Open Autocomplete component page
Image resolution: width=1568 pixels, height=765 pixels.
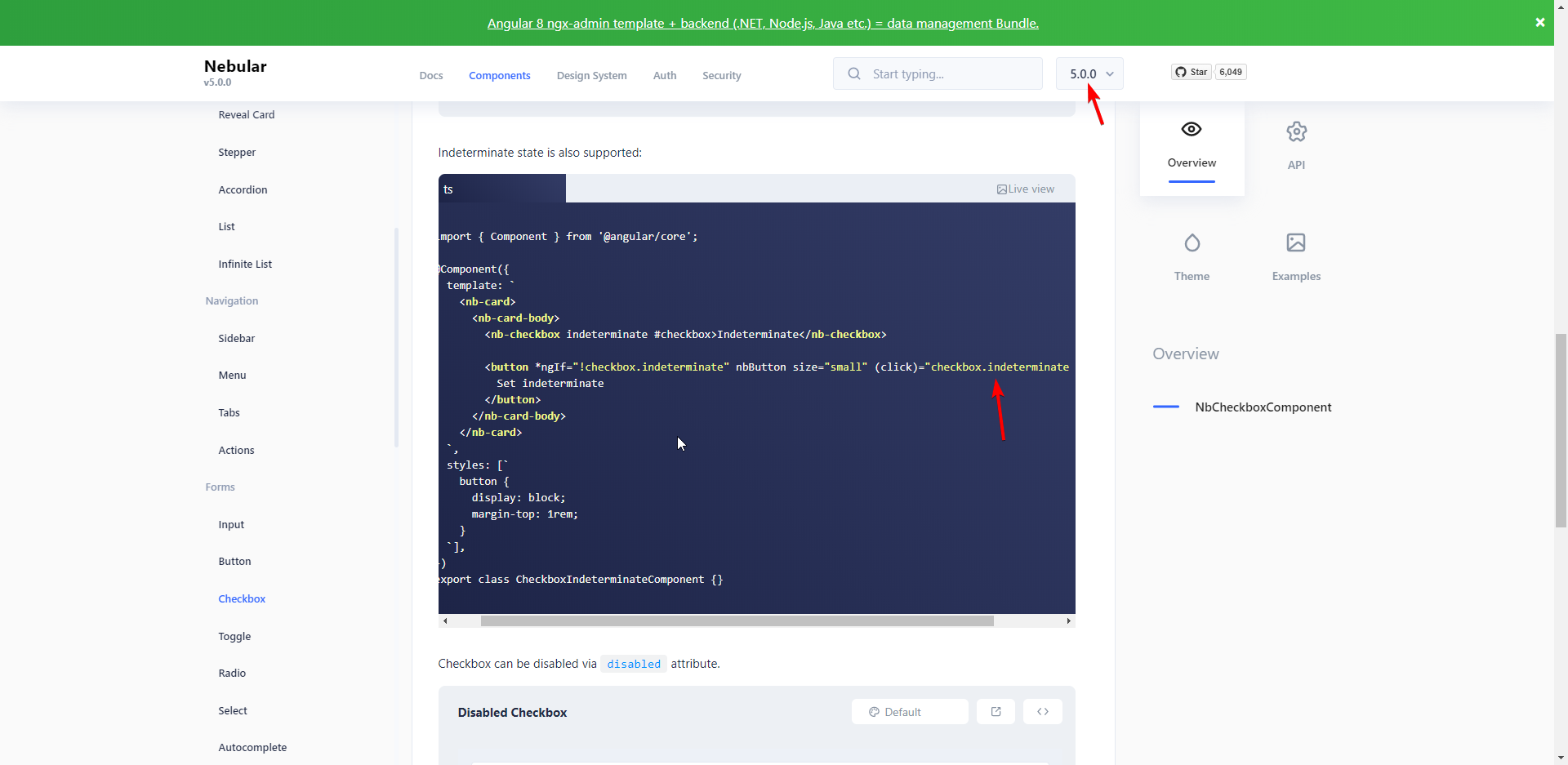pyautogui.click(x=252, y=747)
